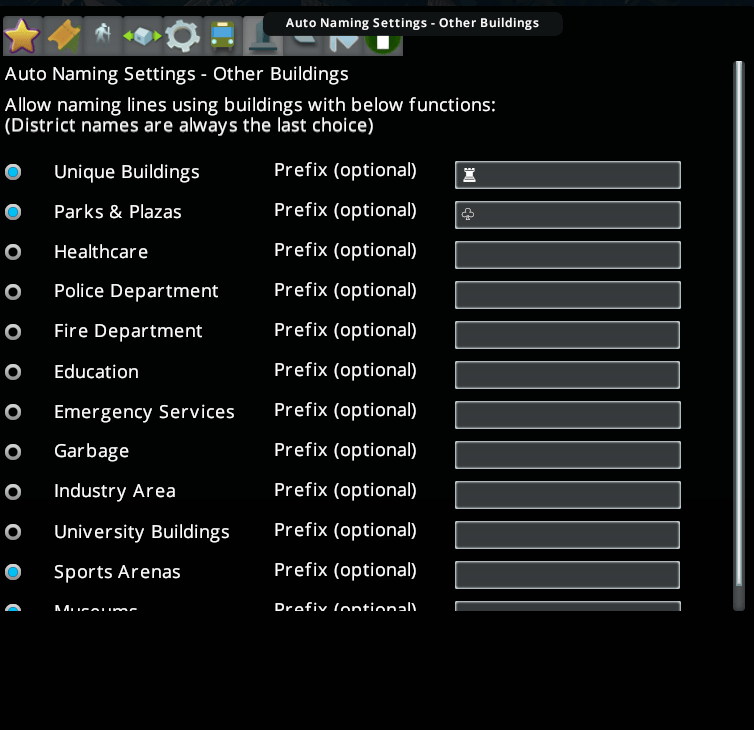Disable Unique Buildings naming option
The width and height of the screenshot is (754, 730).
13,172
